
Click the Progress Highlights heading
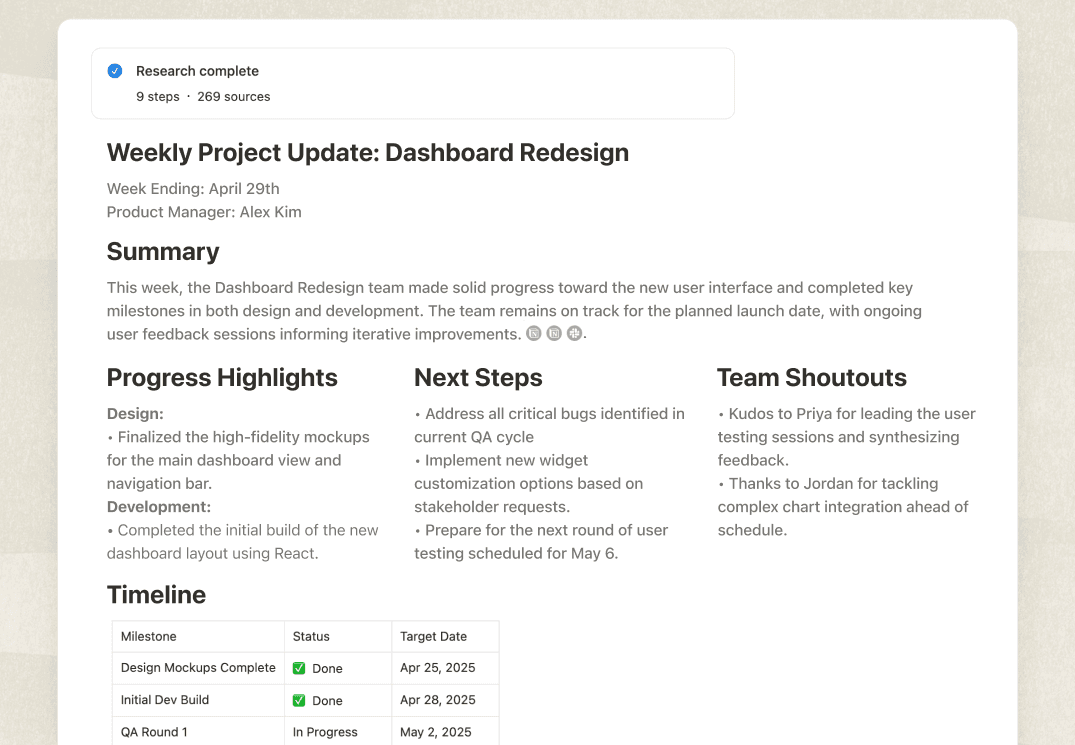[221, 378]
